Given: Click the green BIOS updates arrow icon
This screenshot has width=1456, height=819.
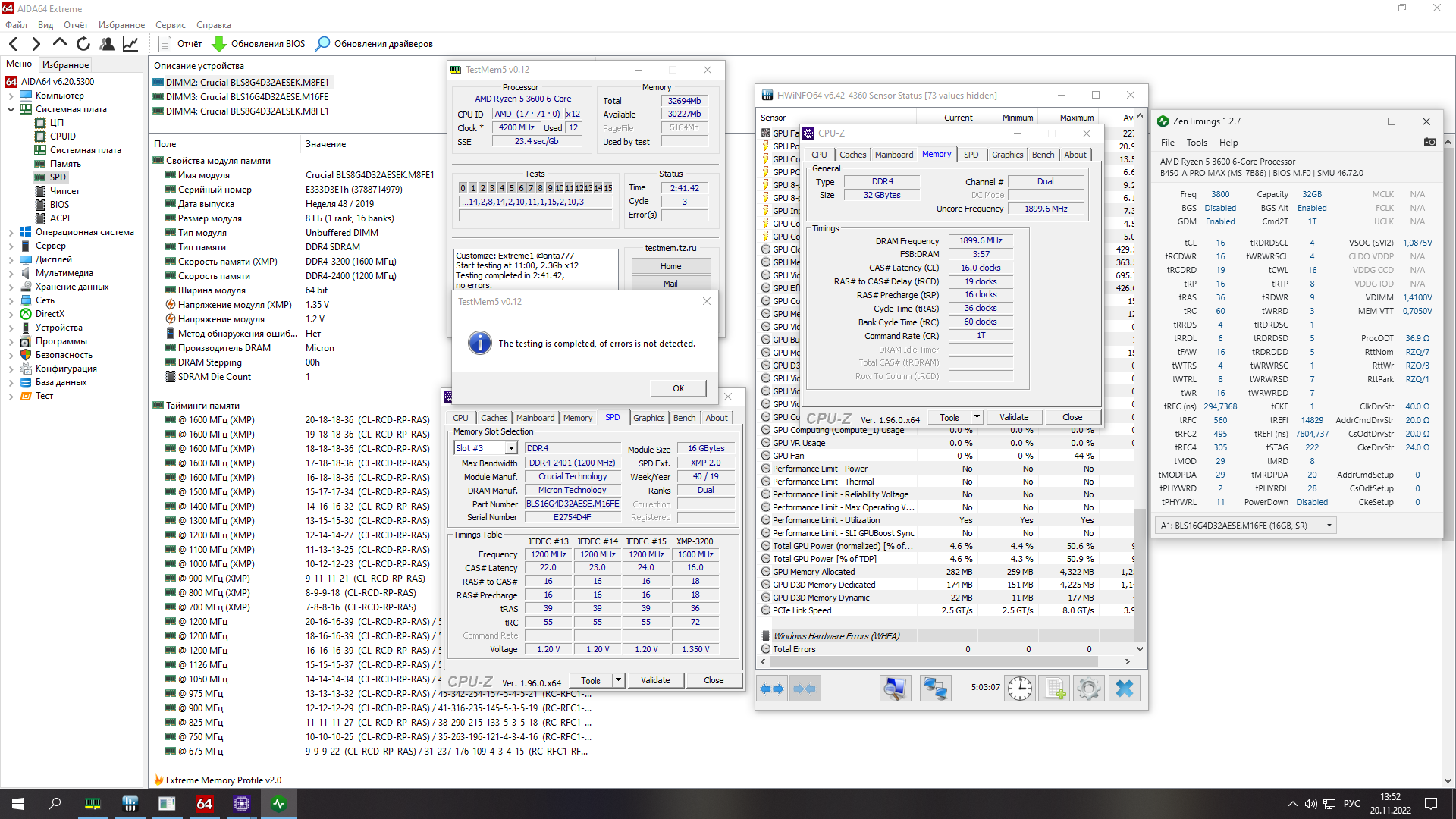Looking at the screenshot, I should [x=219, y=44].
